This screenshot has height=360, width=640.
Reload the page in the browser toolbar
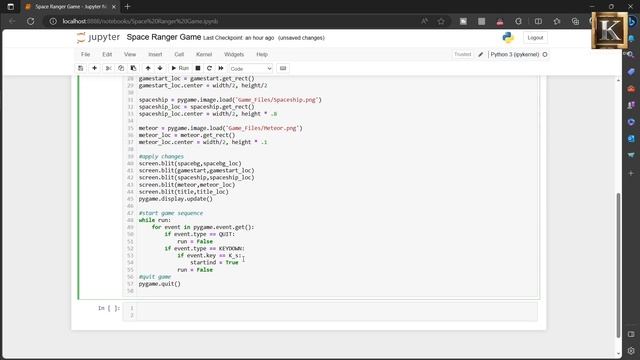pos(31,21)
